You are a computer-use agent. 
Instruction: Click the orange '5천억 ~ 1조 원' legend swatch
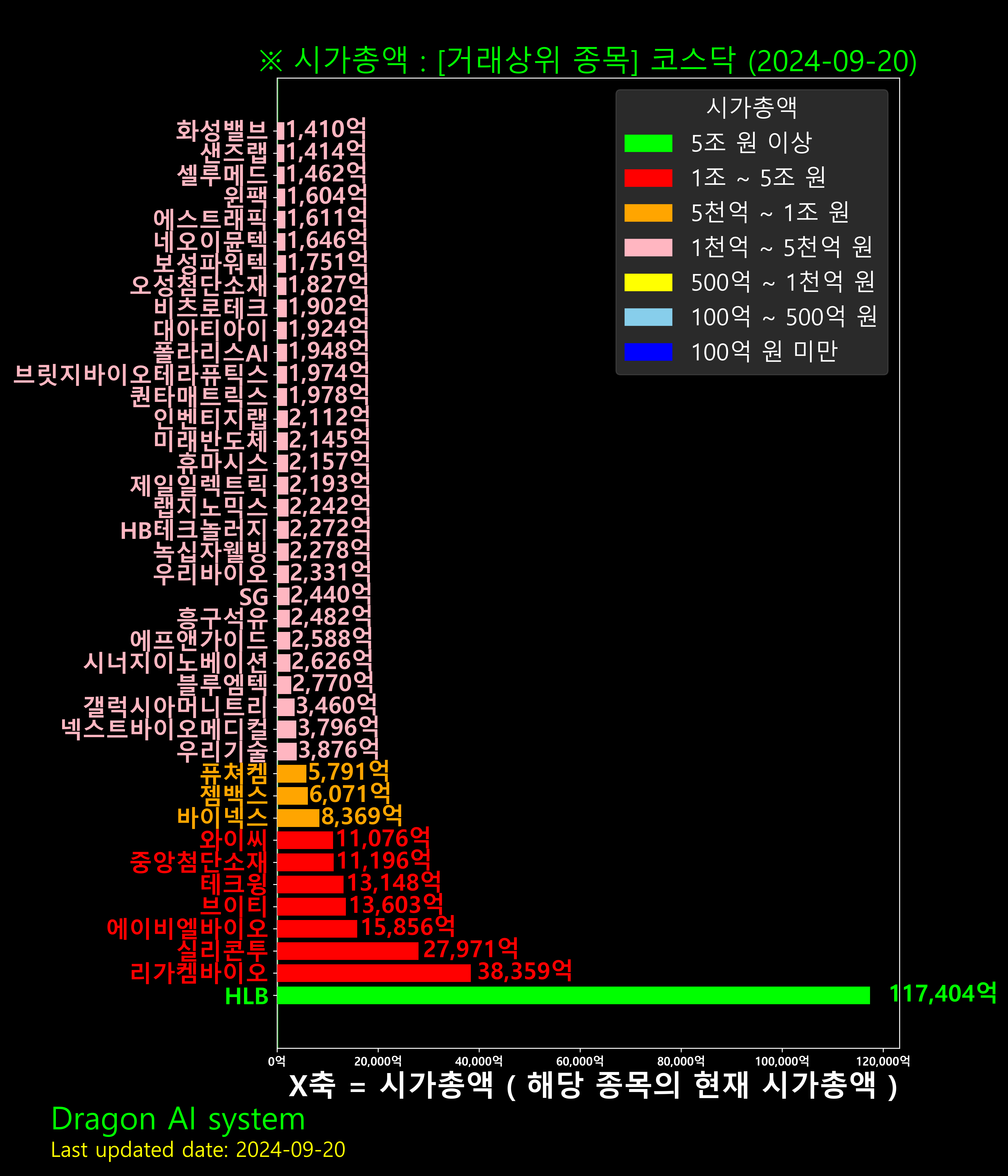648,213
